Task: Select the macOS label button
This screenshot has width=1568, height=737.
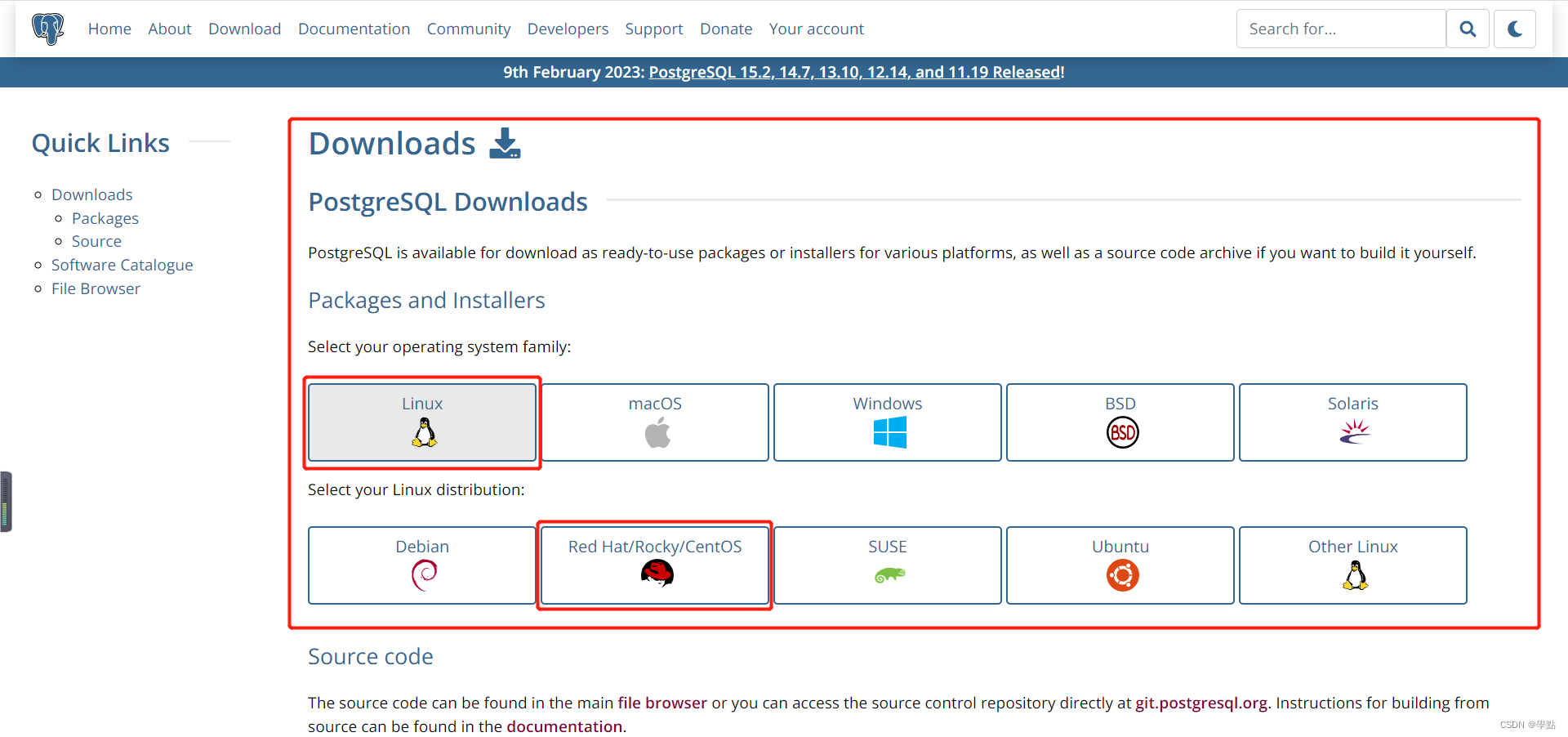Action: pos(655,404)
